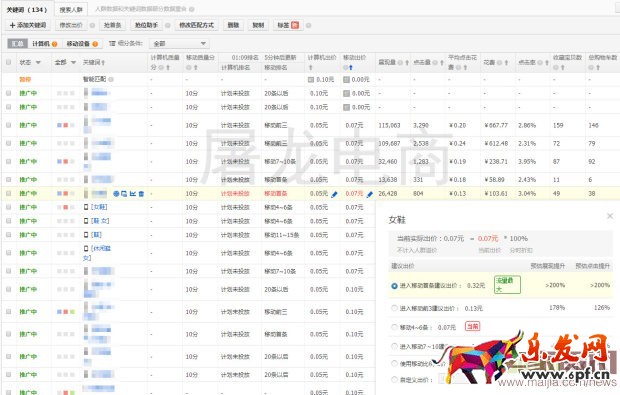Image resolution: width=620 pixels, height=395 pixels.
Task: Switch to the 搜索人群 tab
Action: click(x=71, y=9)
